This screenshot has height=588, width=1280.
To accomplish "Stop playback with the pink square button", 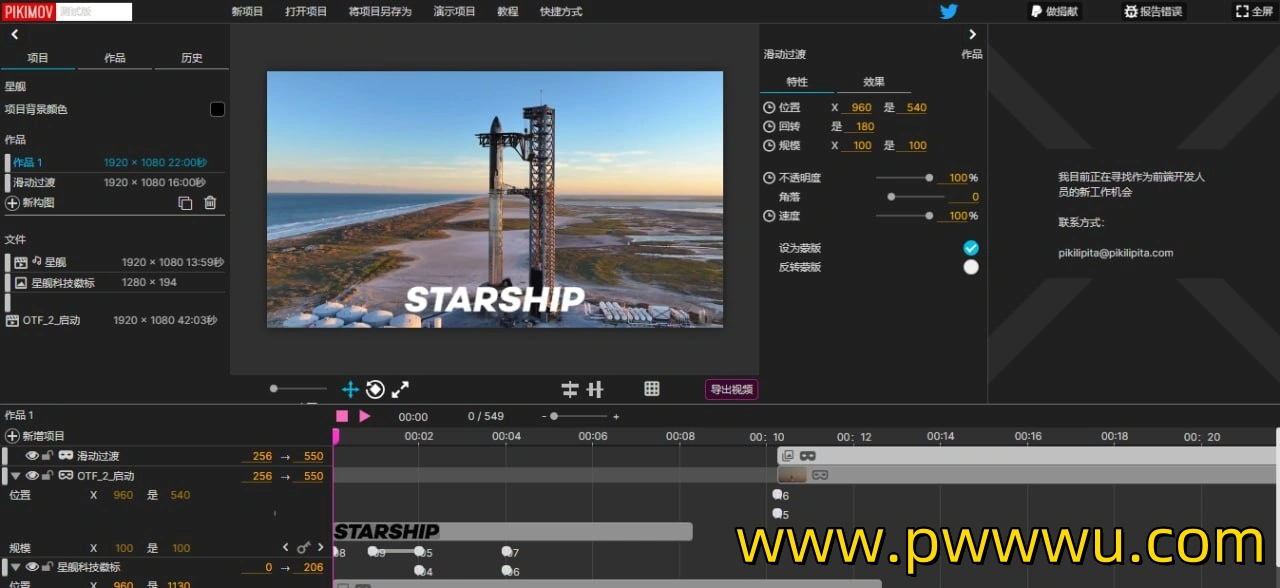I will [342, 416].
